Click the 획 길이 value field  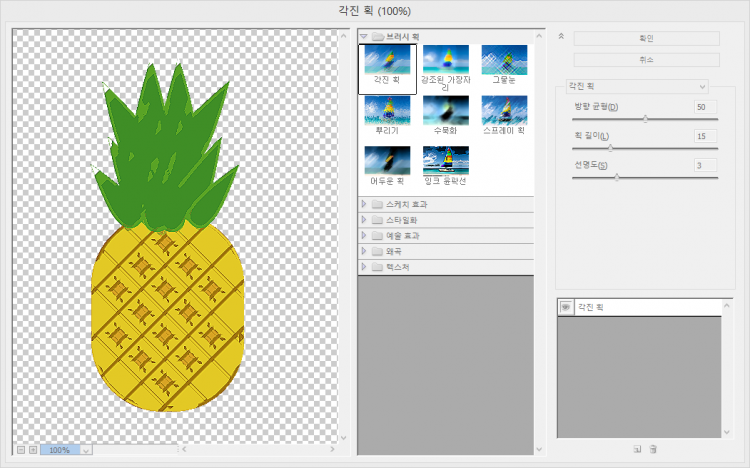pyautogui.click(x=705, y=136)
